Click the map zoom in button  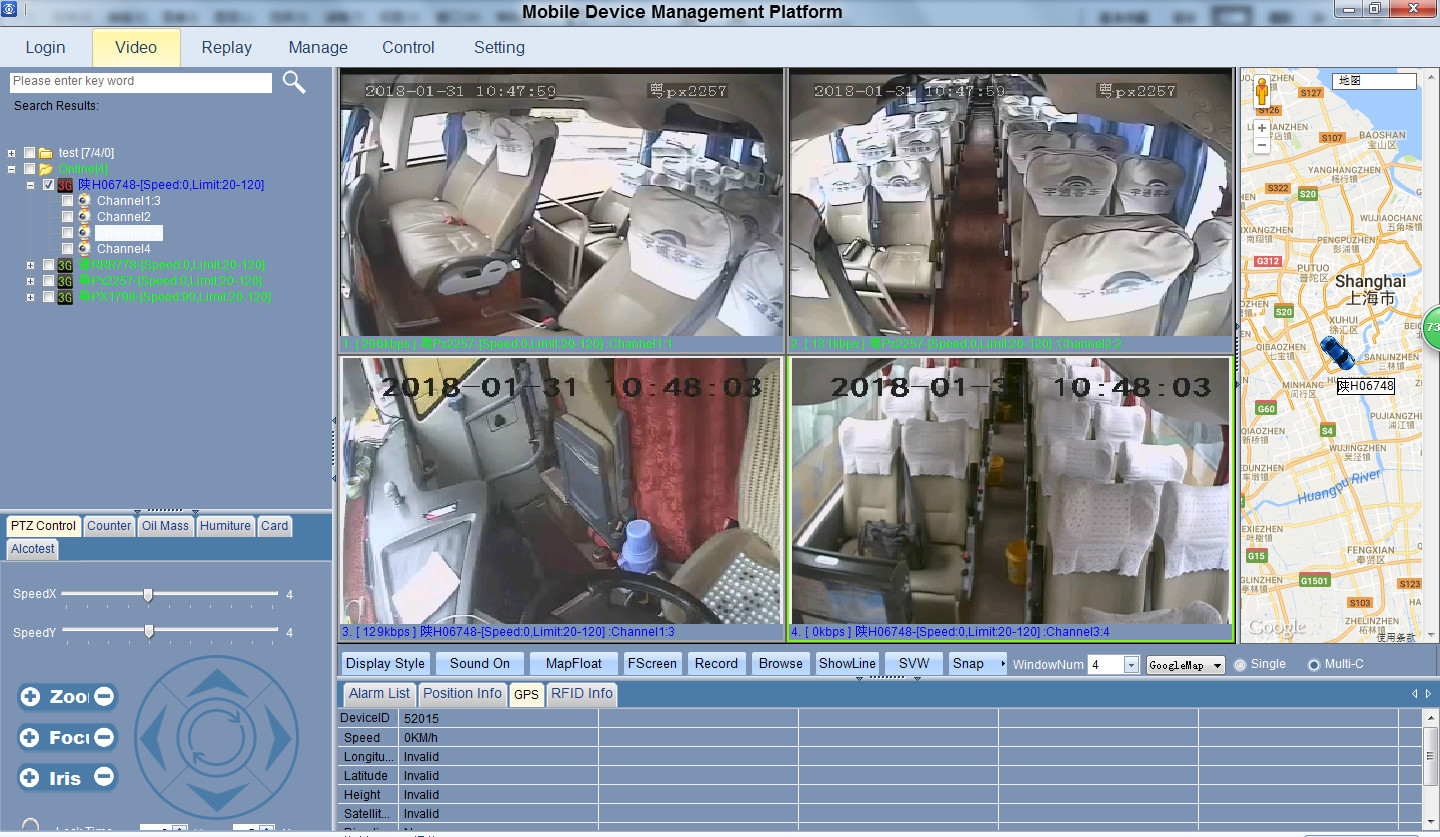(x=1262, y=128)
